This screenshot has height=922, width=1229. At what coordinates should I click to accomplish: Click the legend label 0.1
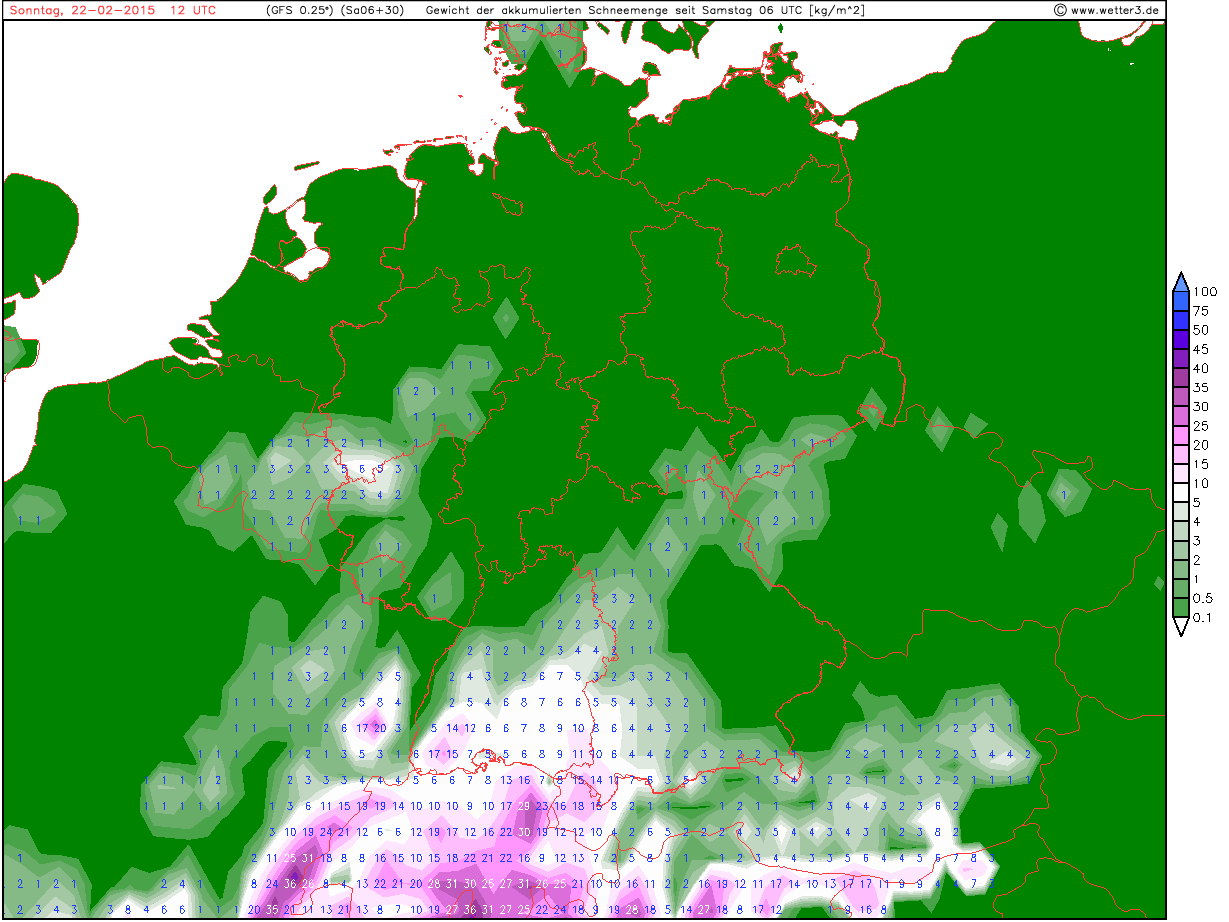coord(1203,617)
